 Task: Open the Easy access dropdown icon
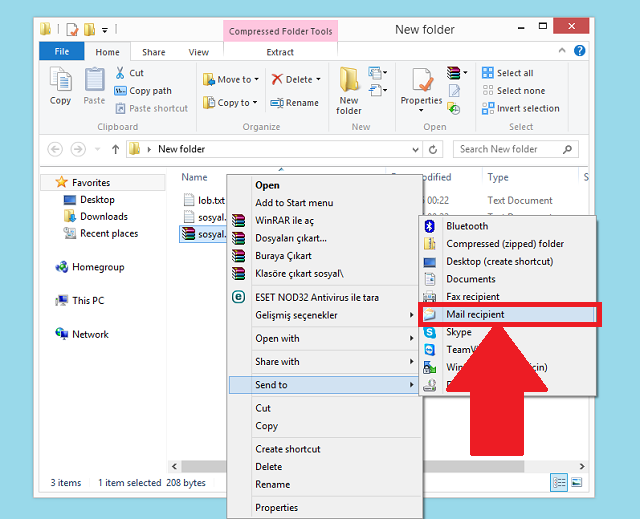[378, 90]
